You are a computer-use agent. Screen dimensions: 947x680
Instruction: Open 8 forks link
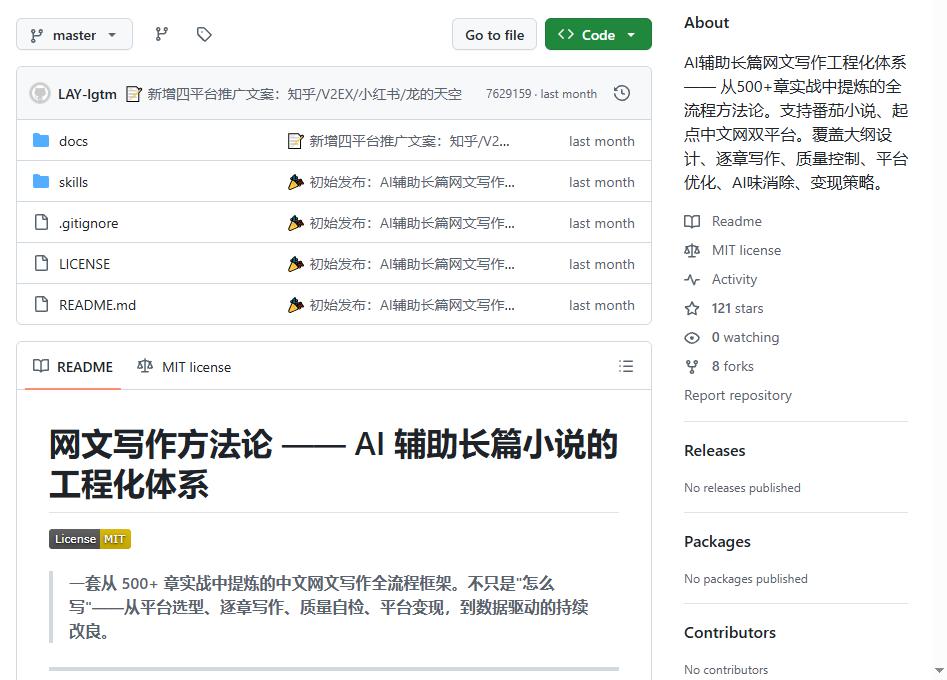[733, 366]
